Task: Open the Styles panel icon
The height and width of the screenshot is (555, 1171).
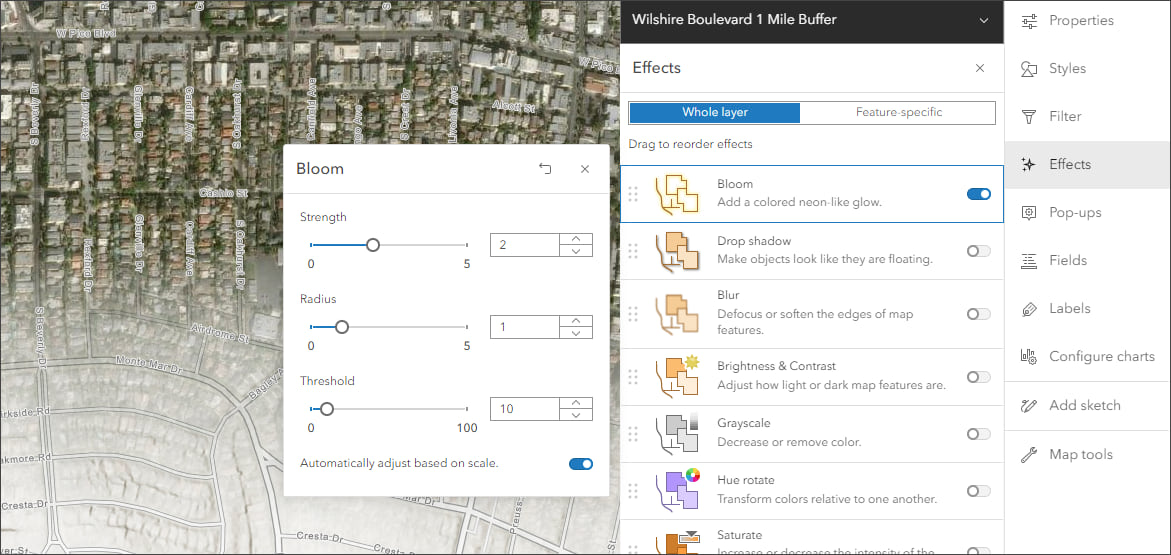Action: (x=1028, y=69)
